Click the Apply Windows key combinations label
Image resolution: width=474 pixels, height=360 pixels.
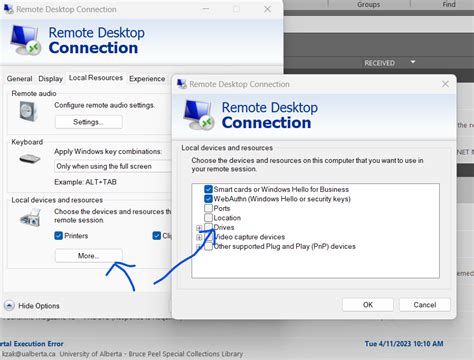[x=108, y=151]
